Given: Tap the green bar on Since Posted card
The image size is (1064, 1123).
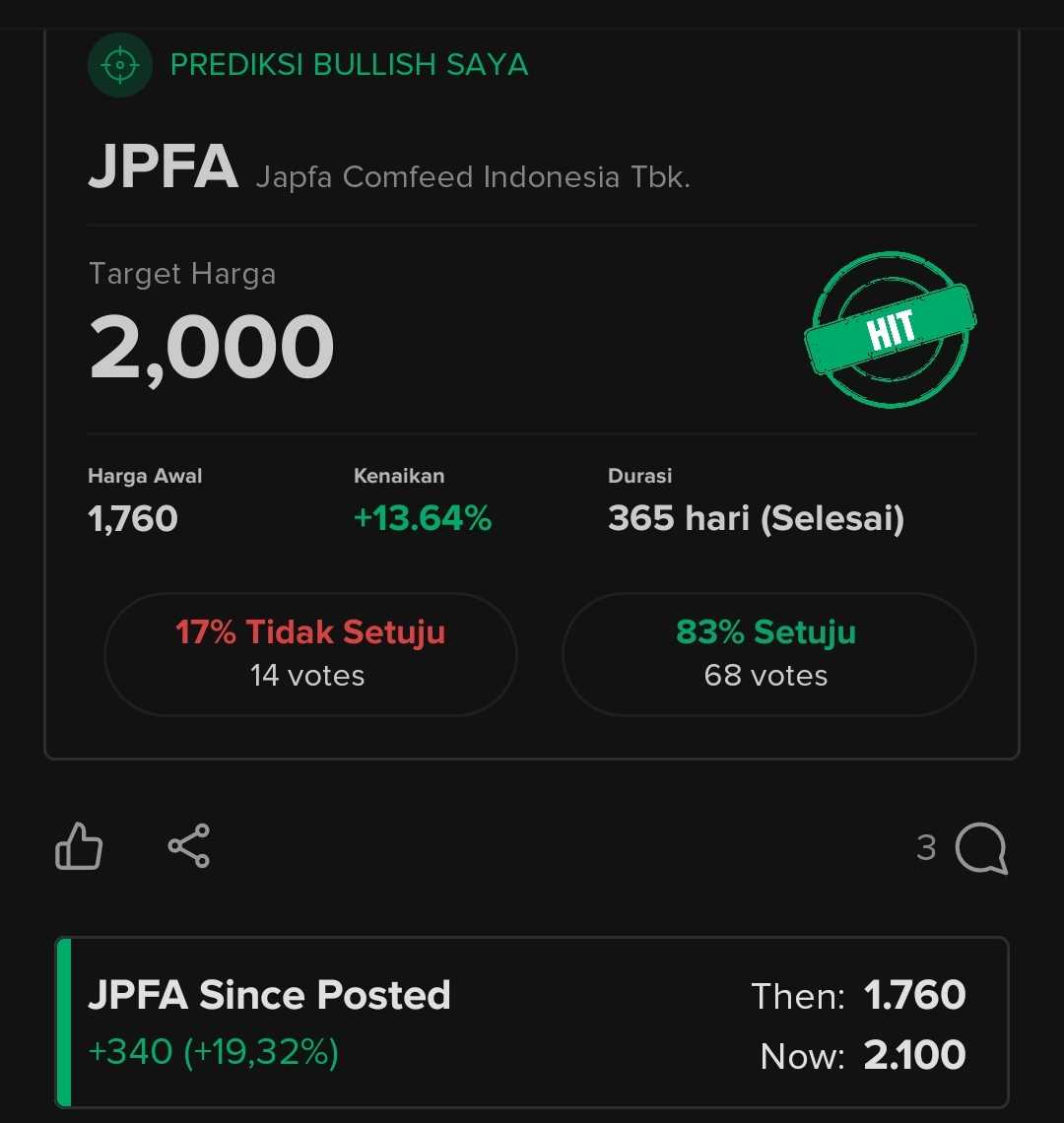Looking at the screenshot, I should coord(64,1022).
